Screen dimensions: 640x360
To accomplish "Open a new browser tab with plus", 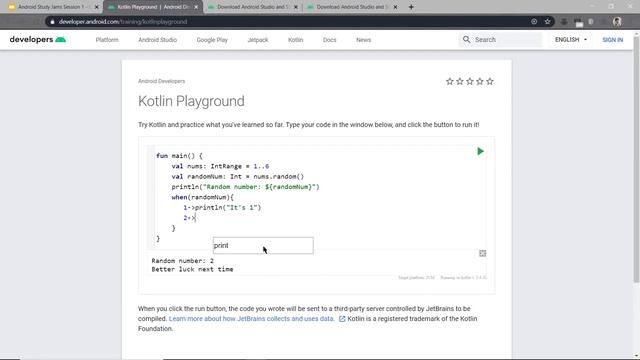I will [x=411, y=7].
